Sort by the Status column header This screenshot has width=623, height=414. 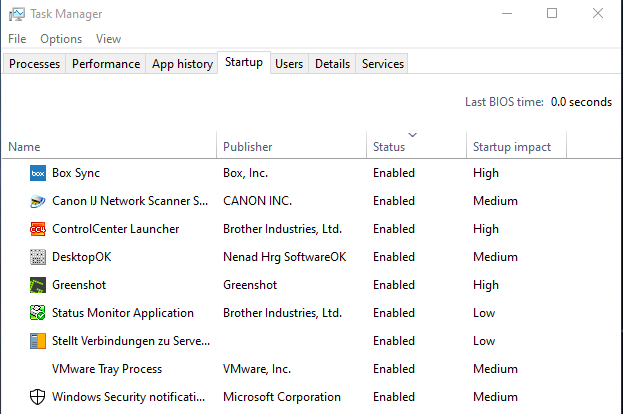389,147
